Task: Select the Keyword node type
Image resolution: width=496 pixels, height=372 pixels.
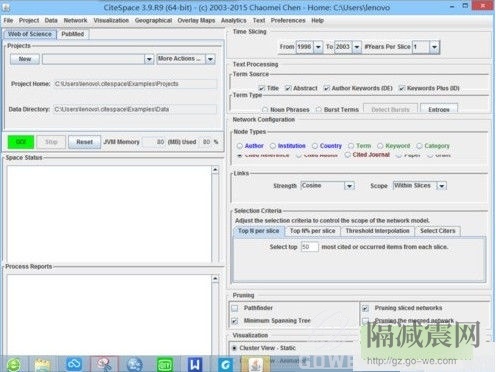Action: pyautogui.click(x=380, y=146)
